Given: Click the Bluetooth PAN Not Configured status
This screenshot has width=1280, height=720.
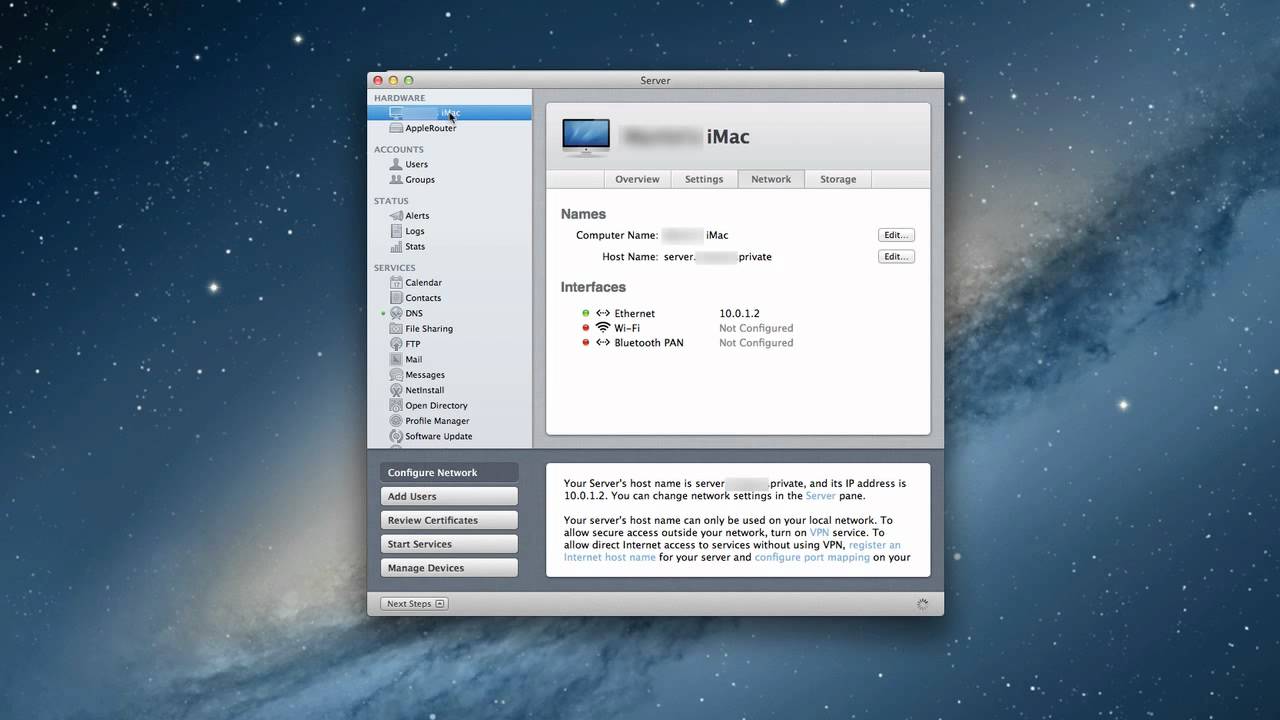Looking at the screenshot, I should [x=756, y=343].
